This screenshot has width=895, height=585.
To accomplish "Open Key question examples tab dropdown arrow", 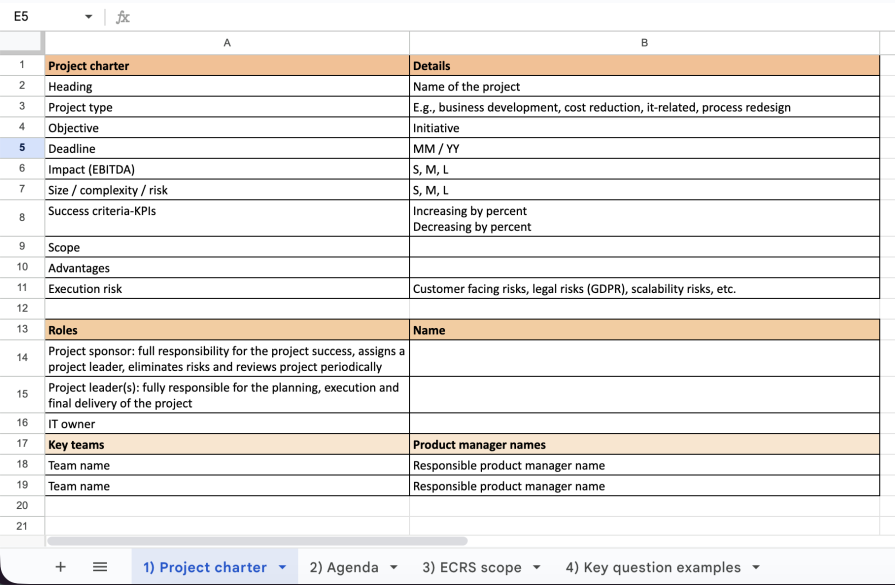I will tap(756, 567).
